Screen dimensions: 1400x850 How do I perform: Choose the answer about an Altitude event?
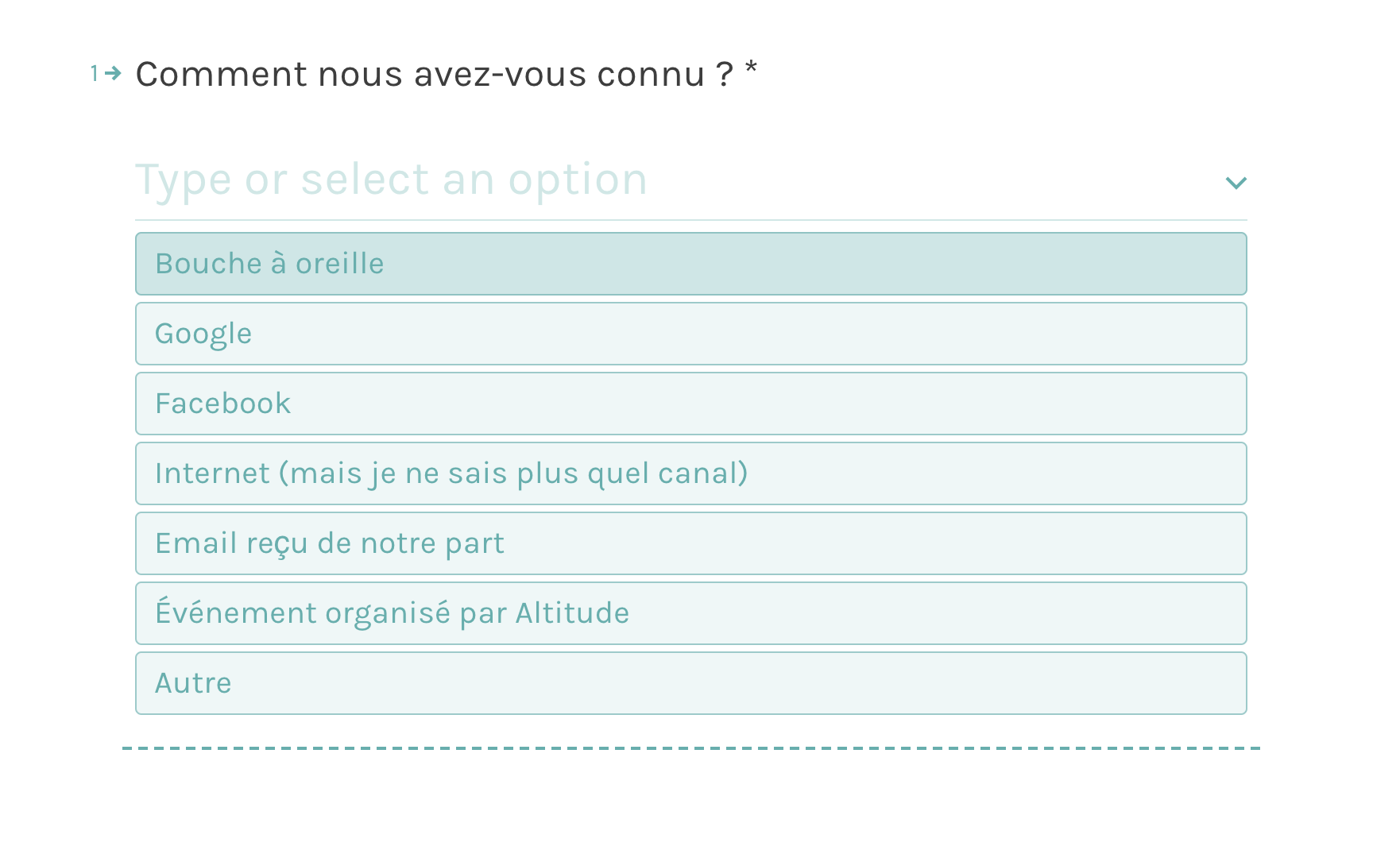coord(690,613)
